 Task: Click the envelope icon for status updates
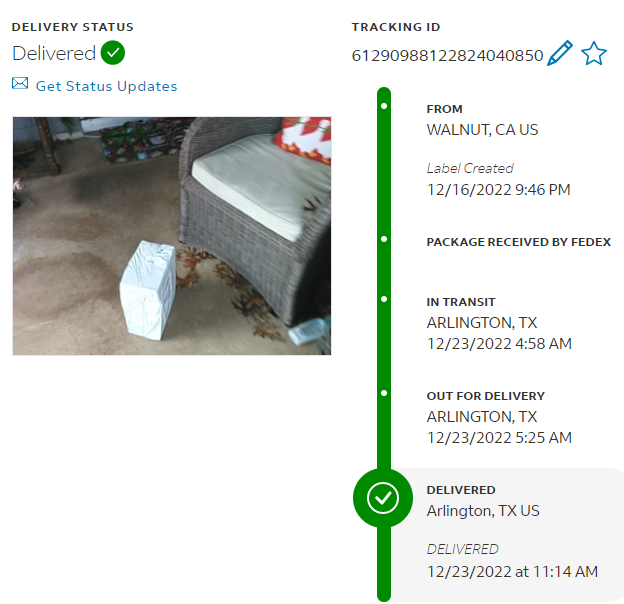[x=20, y=84]
